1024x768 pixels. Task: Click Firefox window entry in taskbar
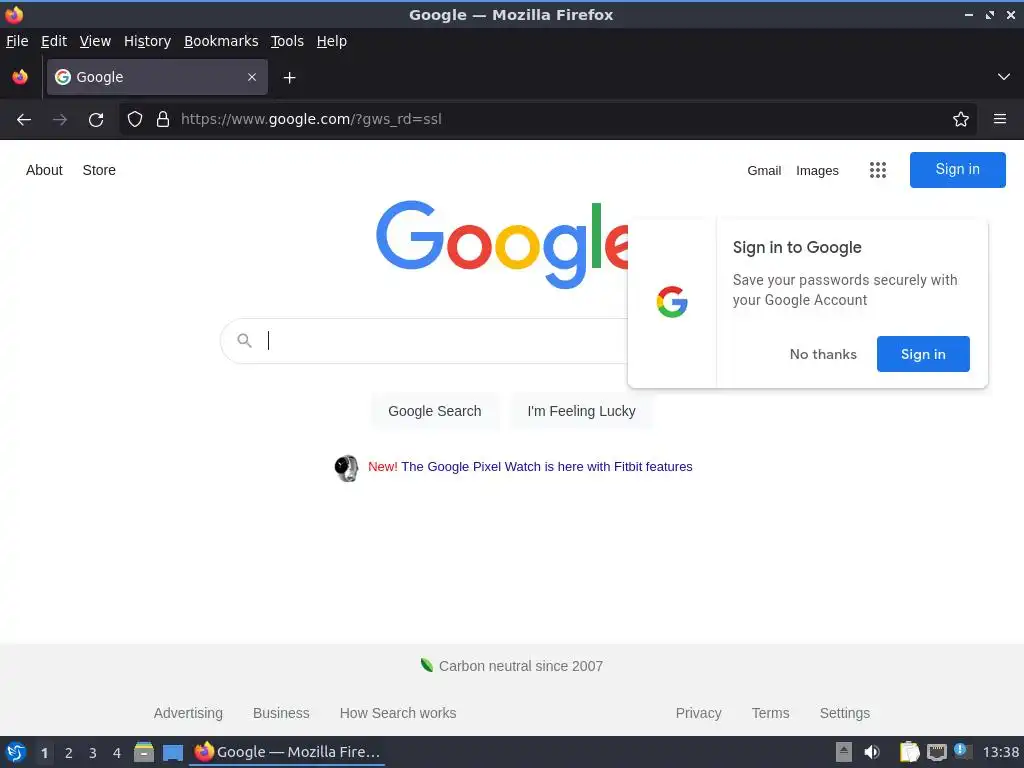(x=287, y=752)
